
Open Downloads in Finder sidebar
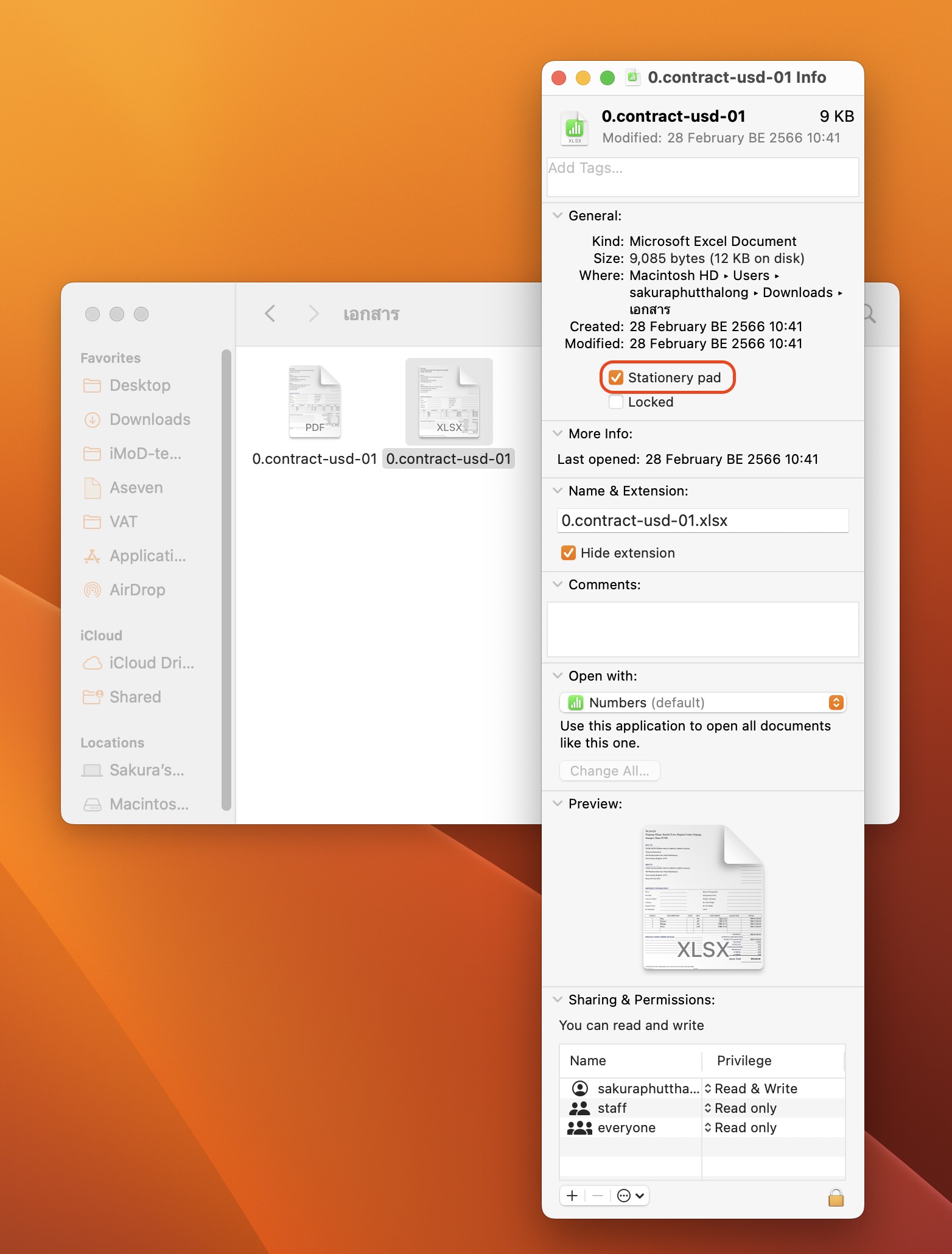click(x=150, y=419)
